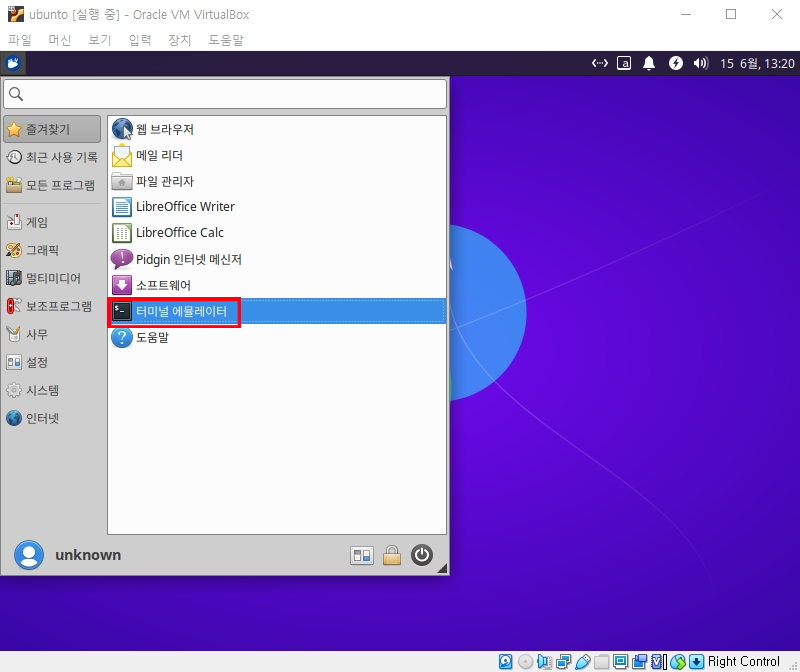Click the menu search field
Screen dimensions: 800x672
(x=225, y=94)
